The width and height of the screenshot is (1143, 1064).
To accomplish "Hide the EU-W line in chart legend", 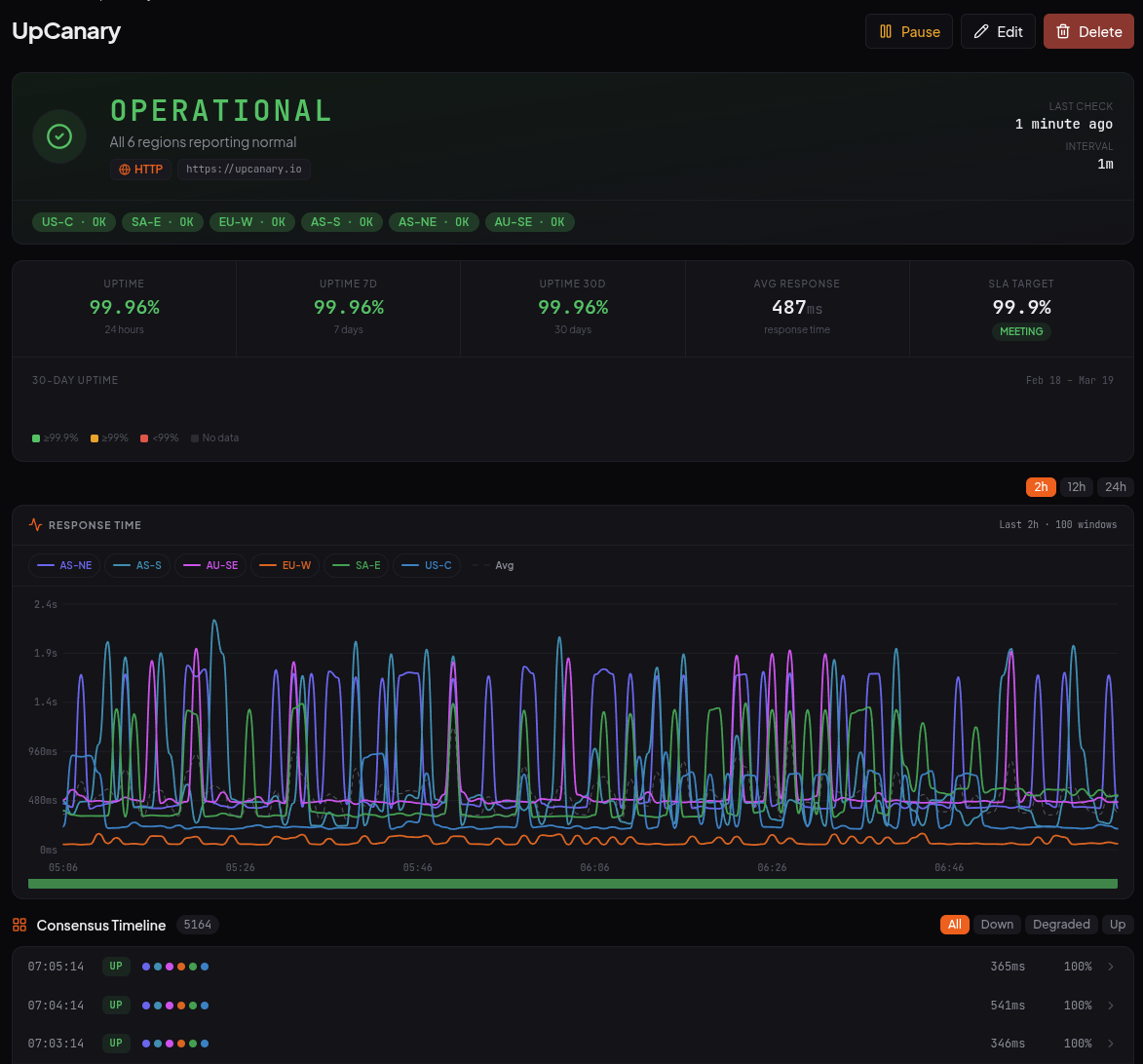I will pos(285,565).
